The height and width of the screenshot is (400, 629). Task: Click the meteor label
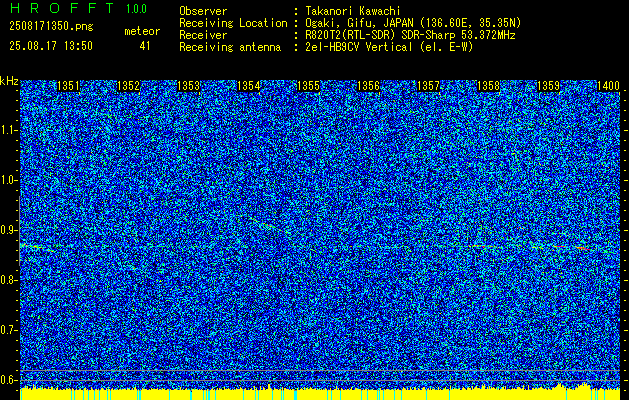coord(142,31)
